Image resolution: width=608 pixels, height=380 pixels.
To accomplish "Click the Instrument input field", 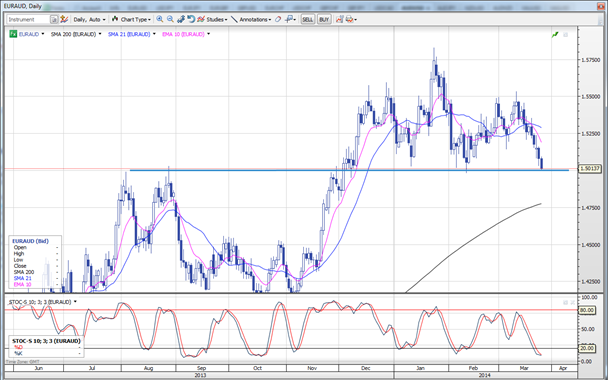I will click(28, 19).
